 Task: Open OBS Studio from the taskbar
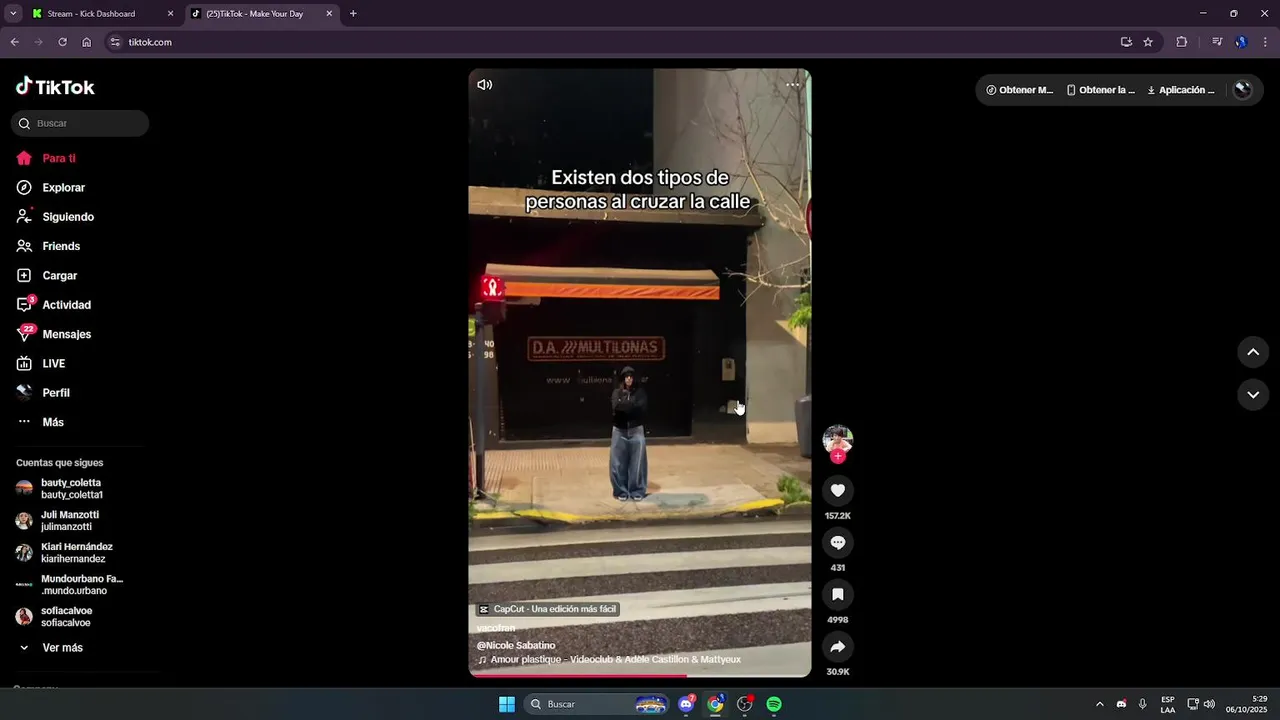[x=745, y=704]
